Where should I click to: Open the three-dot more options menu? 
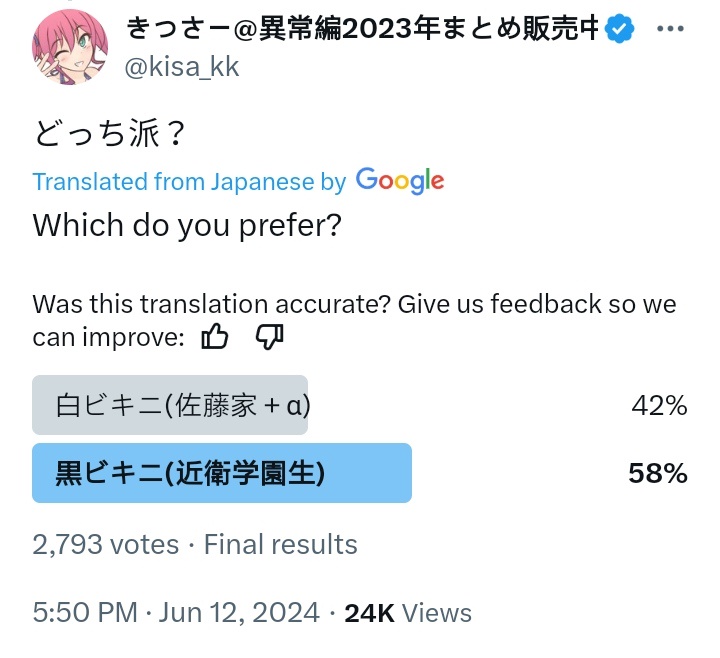pyautogui.click(x=670, y=28)
